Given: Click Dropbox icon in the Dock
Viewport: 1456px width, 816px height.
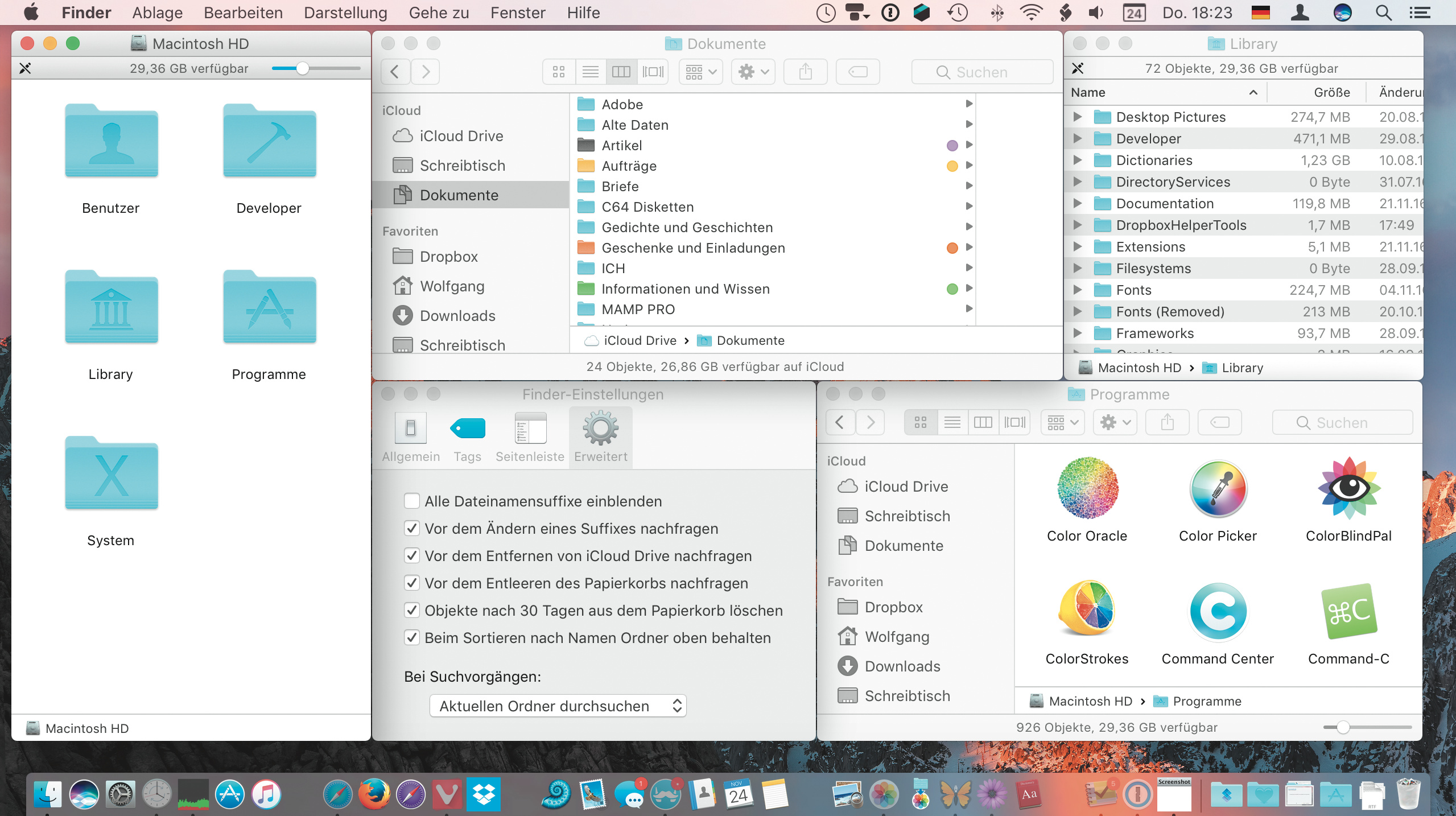Looking at the screenshot, I should pyautogui.click(x=483, y=794).
